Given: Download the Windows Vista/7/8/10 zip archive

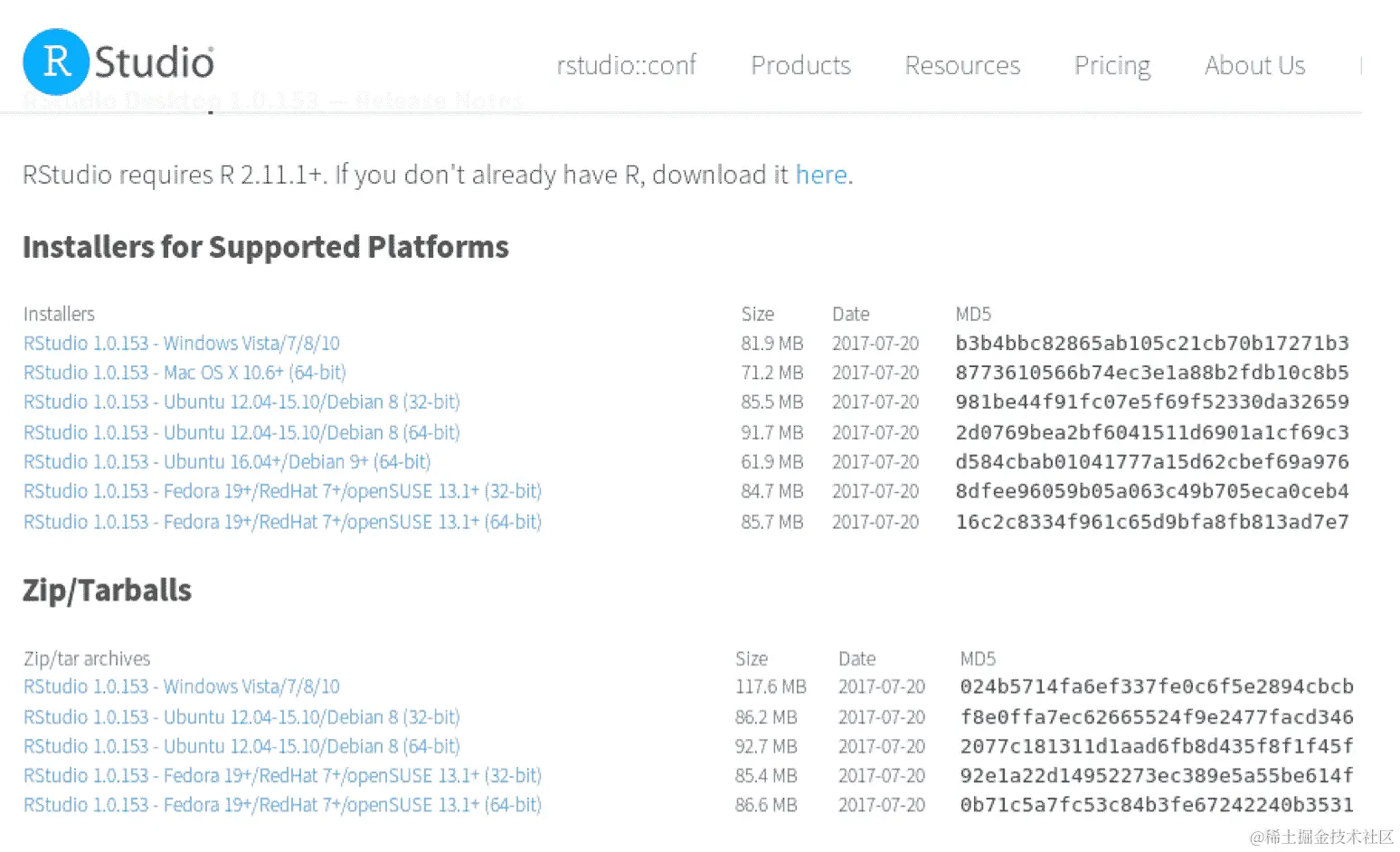Looking at the screenshot, I should 182,686.
